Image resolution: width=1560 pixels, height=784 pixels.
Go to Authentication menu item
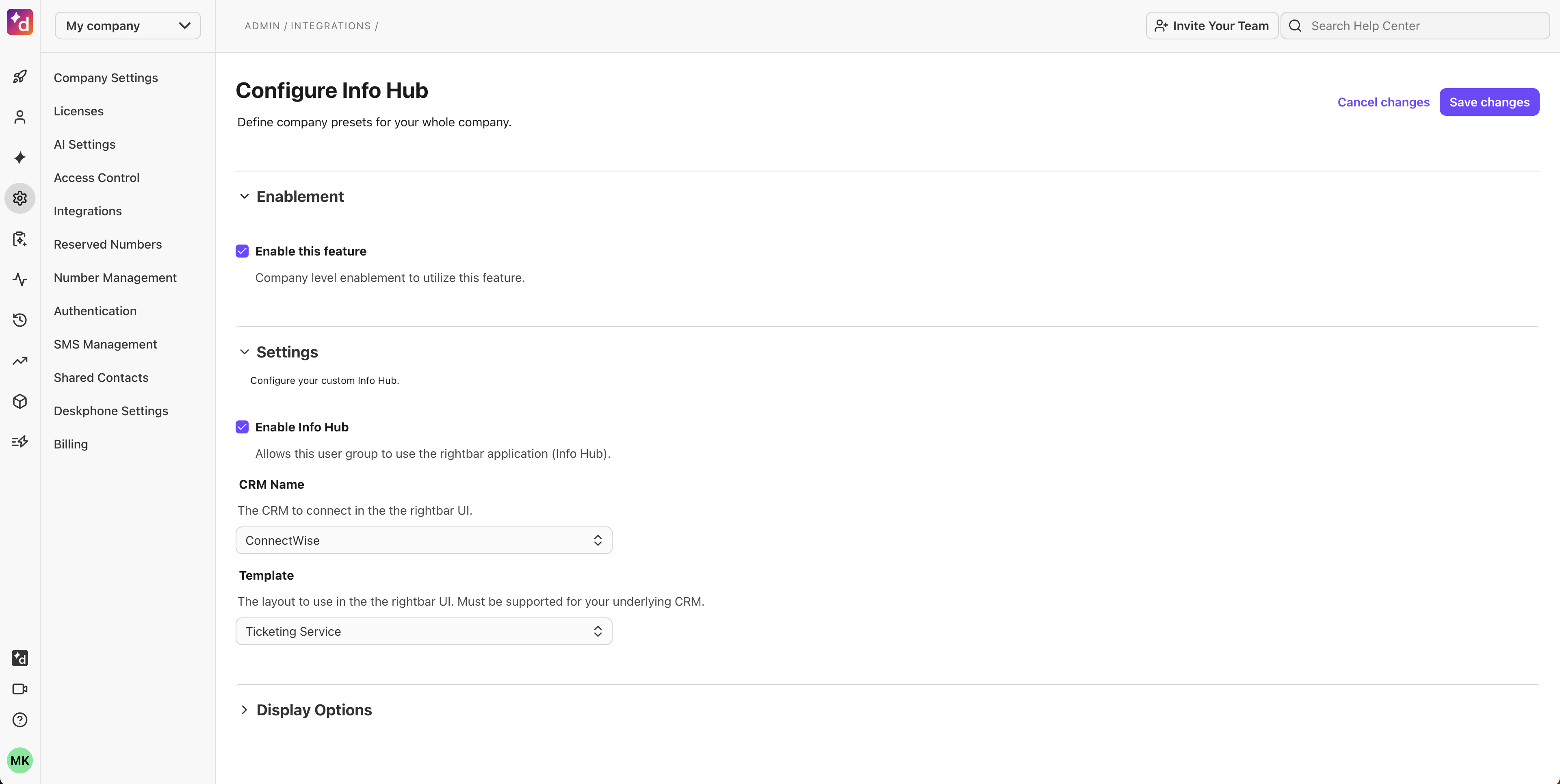[x=95, y=311]
